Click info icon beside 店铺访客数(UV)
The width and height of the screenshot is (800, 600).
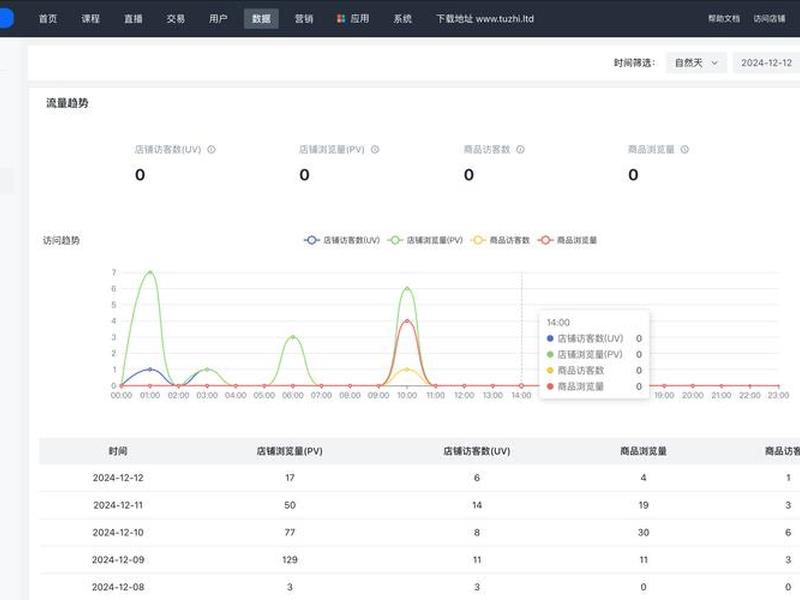[x=211, y=149]
